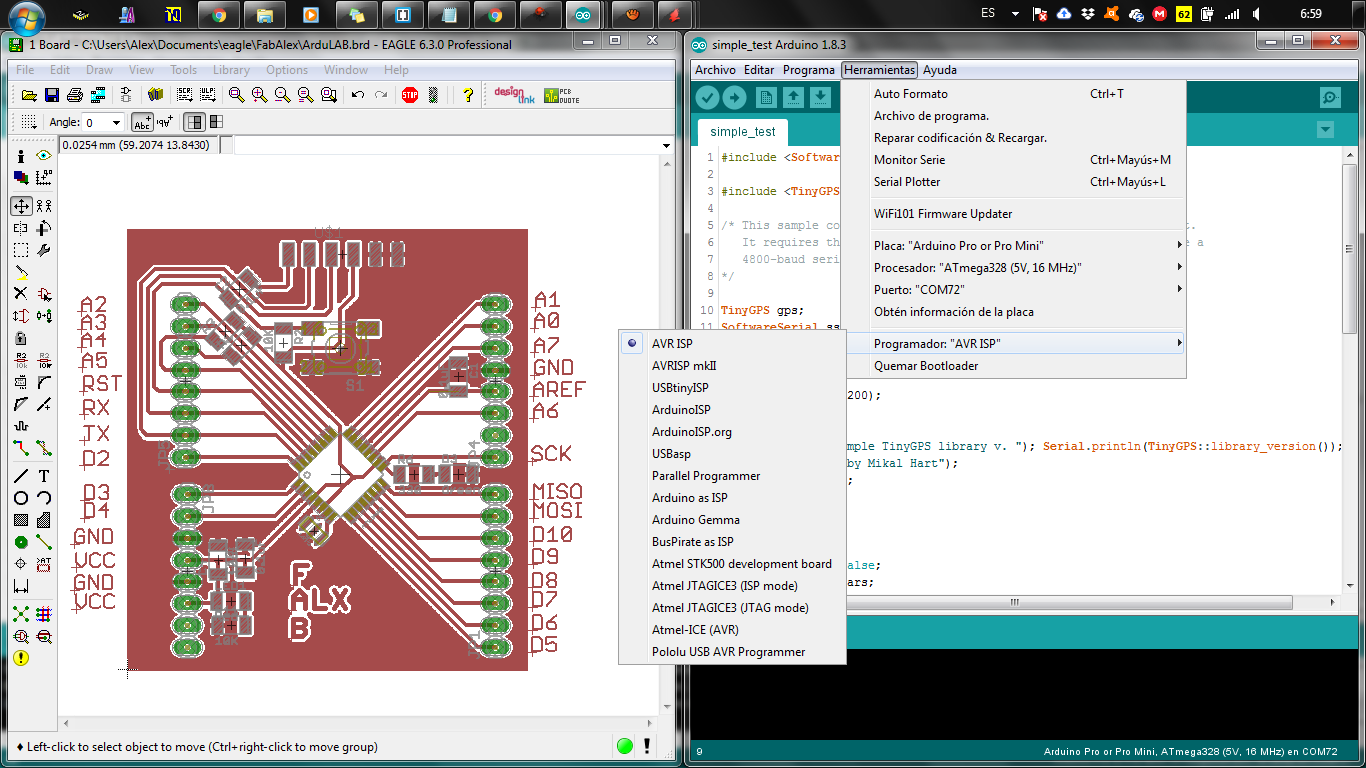Click Arduino editor horizontal scrollbar

click(1017, 602)
